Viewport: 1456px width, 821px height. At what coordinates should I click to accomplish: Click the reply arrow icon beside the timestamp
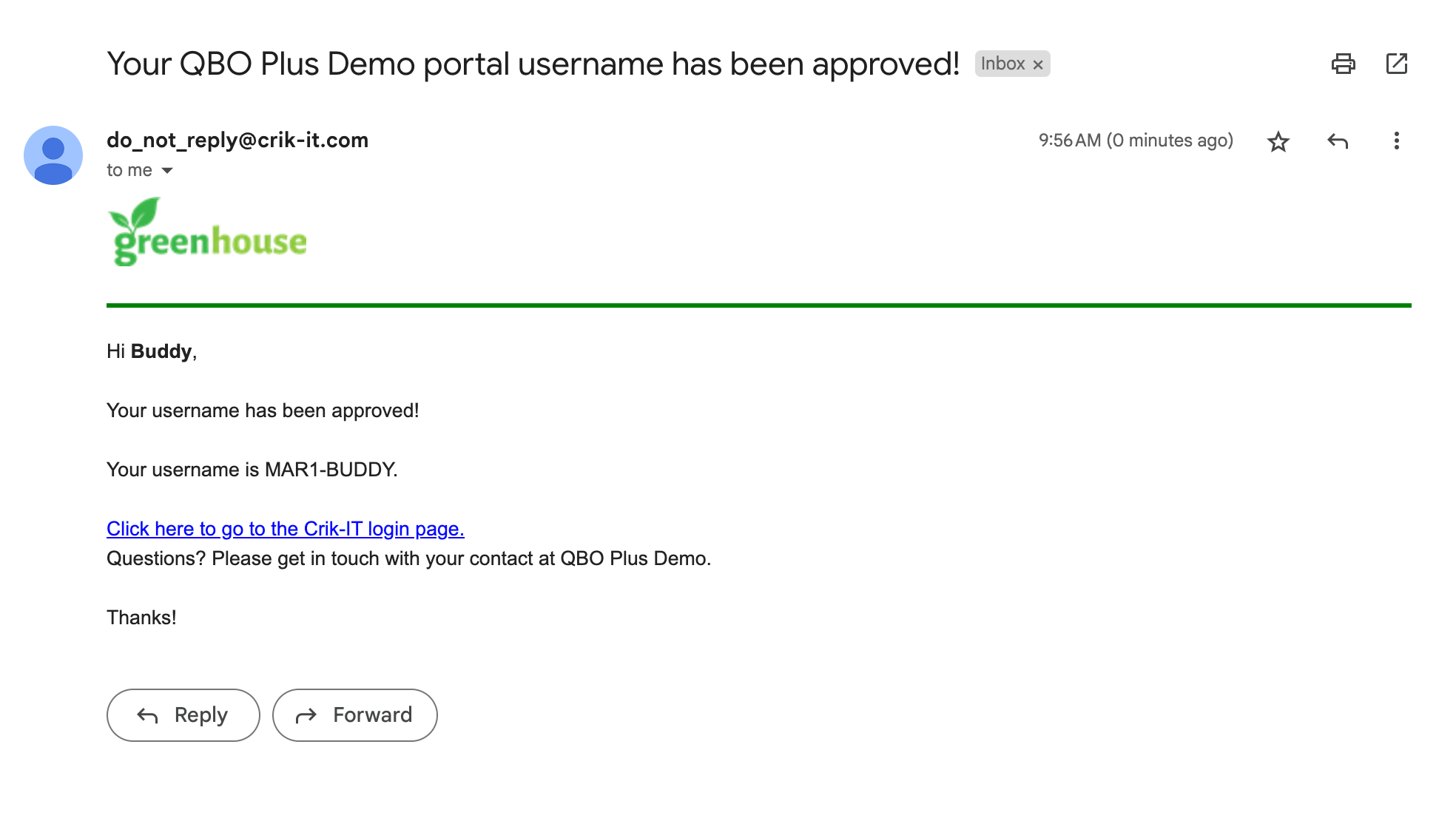coord(1337,141)
